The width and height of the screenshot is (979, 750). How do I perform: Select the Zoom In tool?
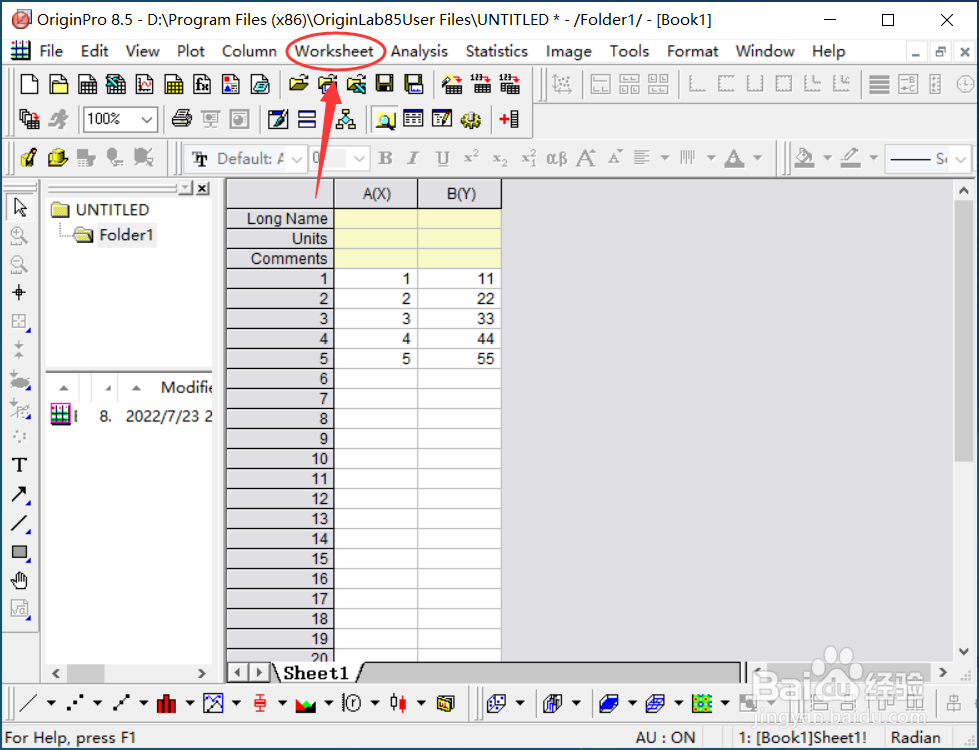pyautogui.click(x=19, y=235)
